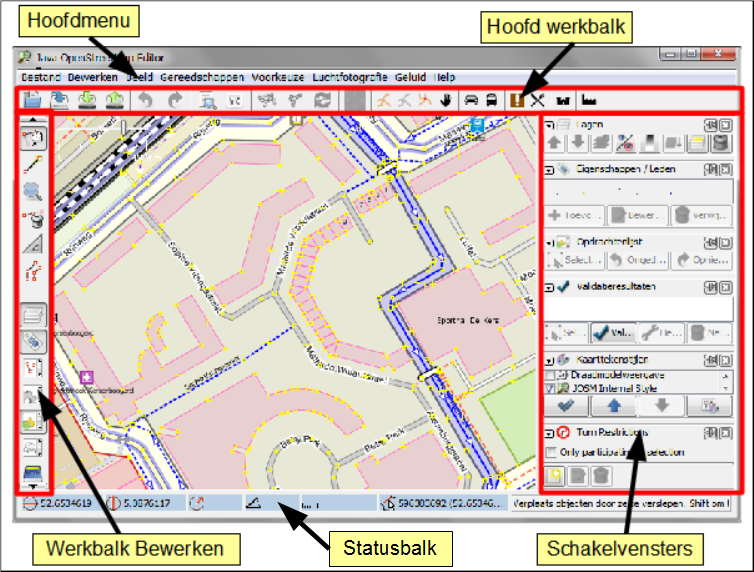Activate the zoom magnifier tool
The image size is (754, 572).
pyautogui.click(x=32, y=192)
